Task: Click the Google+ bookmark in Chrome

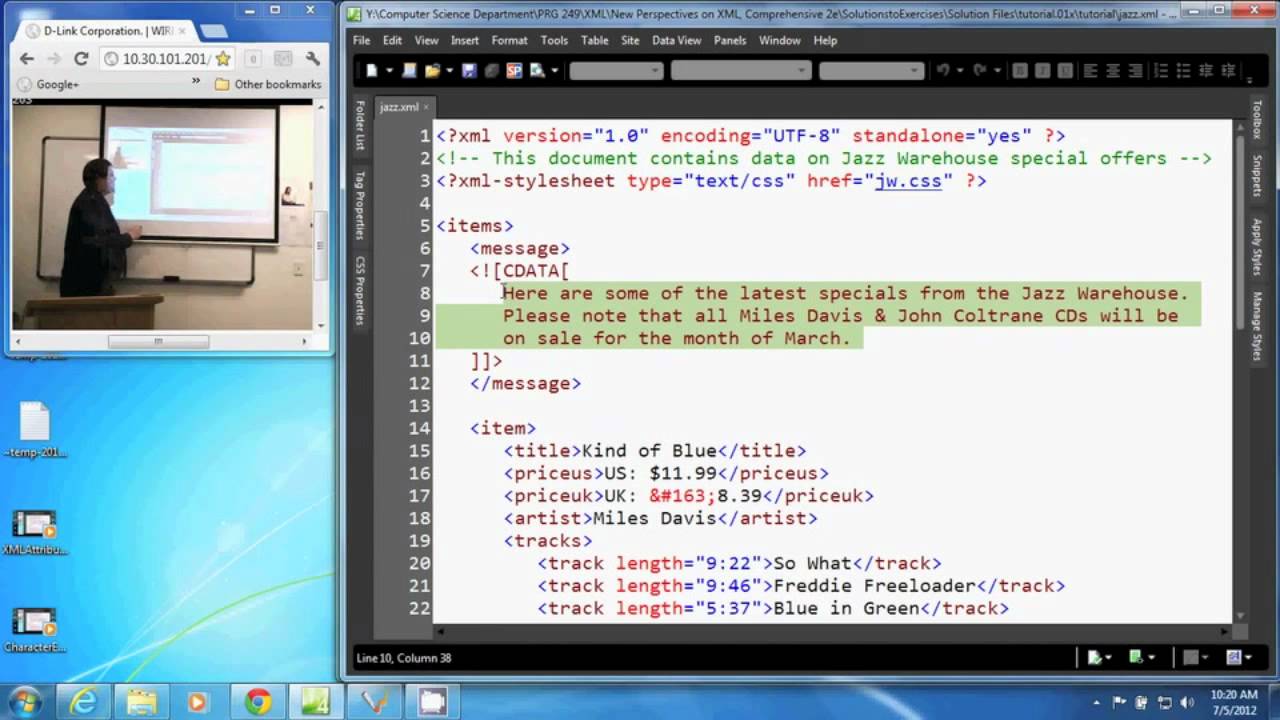Action: [x=49, y=84]
